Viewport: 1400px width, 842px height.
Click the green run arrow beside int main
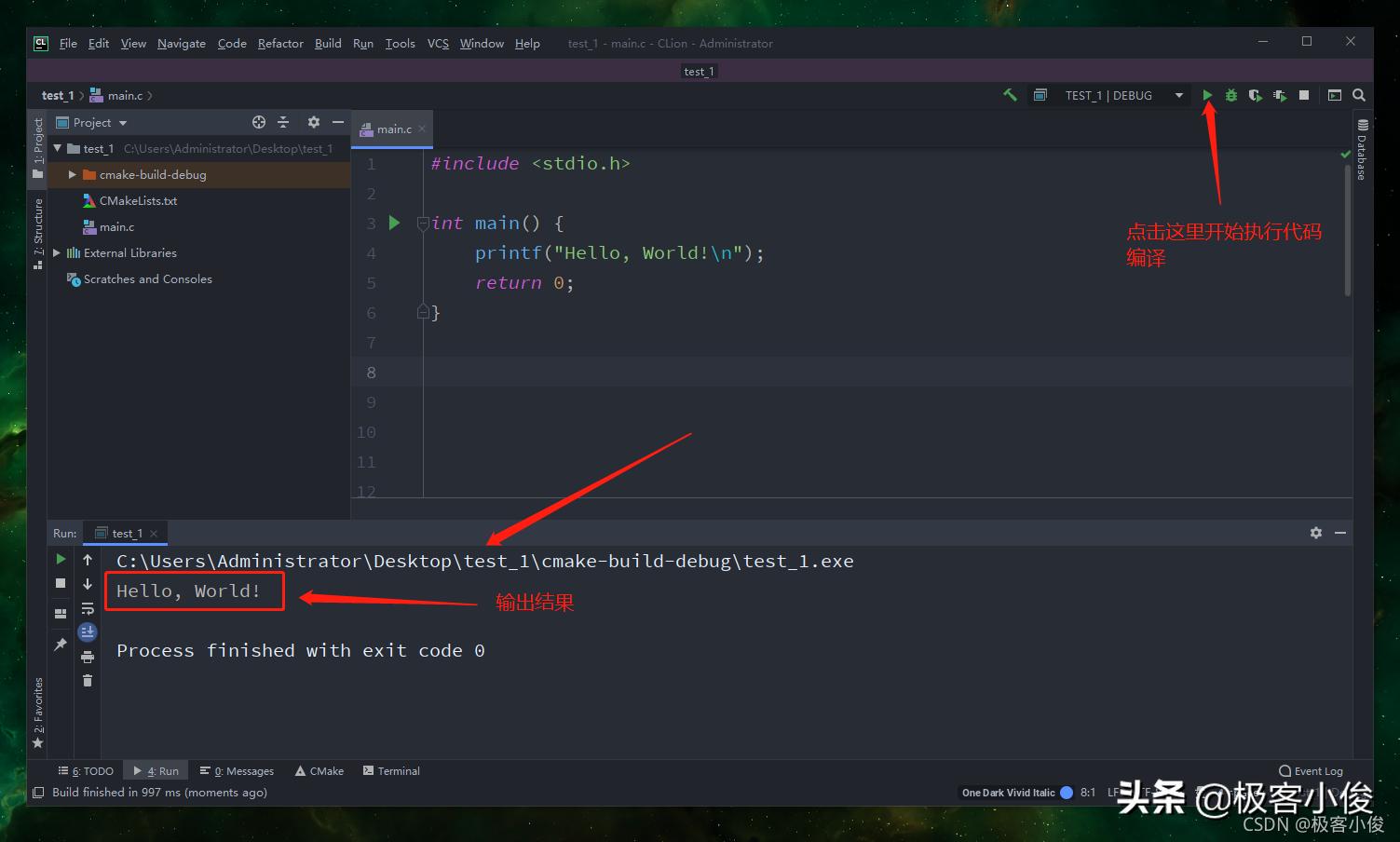(394, 223)
